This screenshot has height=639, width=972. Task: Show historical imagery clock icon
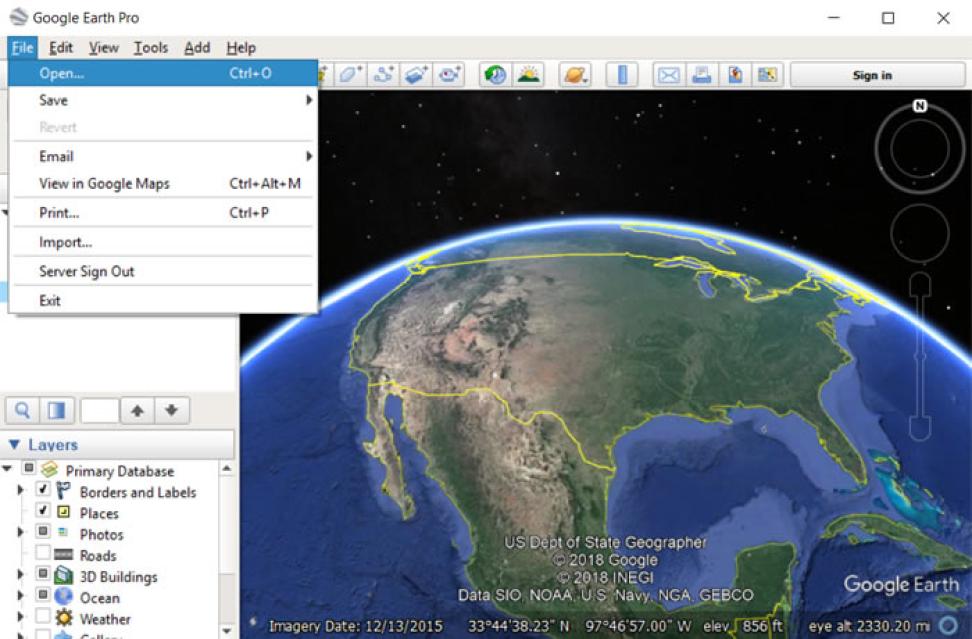click(495, 75)
